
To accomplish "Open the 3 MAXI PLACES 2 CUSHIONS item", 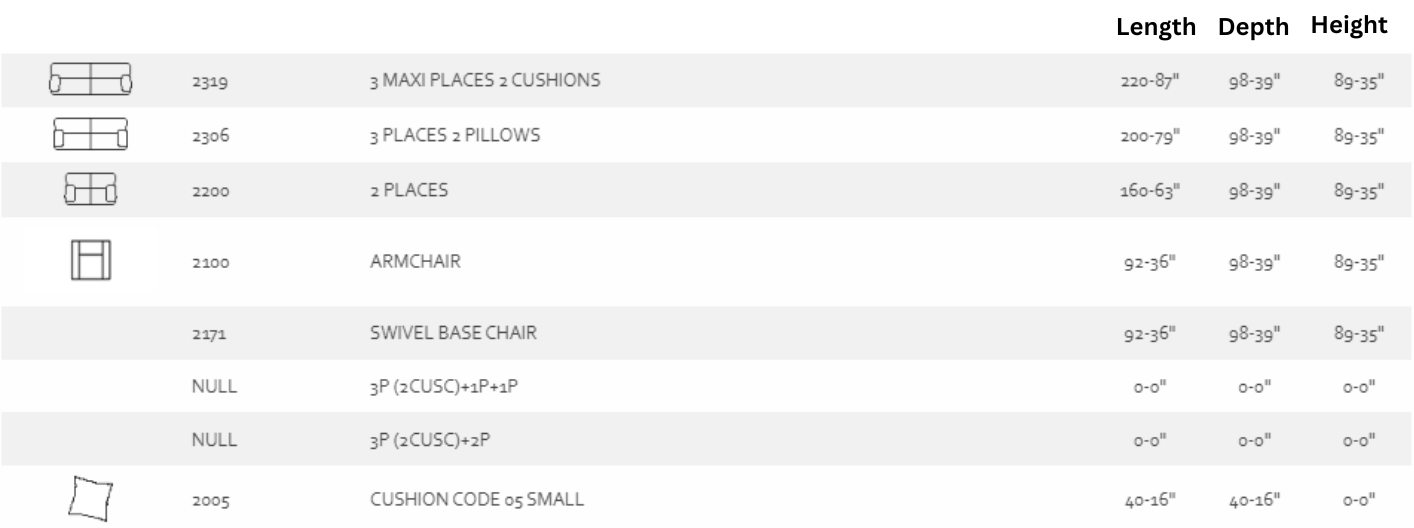I will (x=485, y=81).
